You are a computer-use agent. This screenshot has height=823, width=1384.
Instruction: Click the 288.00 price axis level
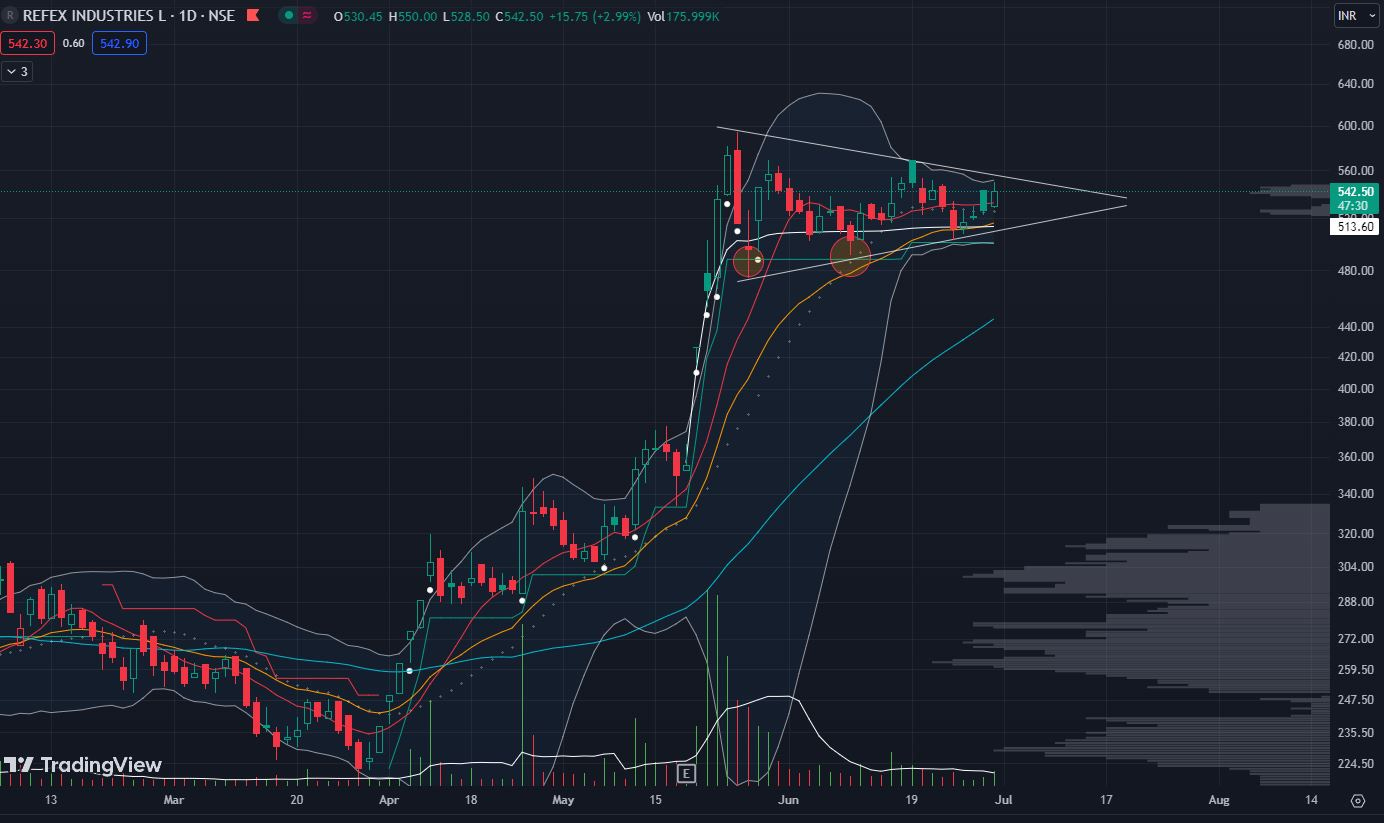tap(1357, 602)
